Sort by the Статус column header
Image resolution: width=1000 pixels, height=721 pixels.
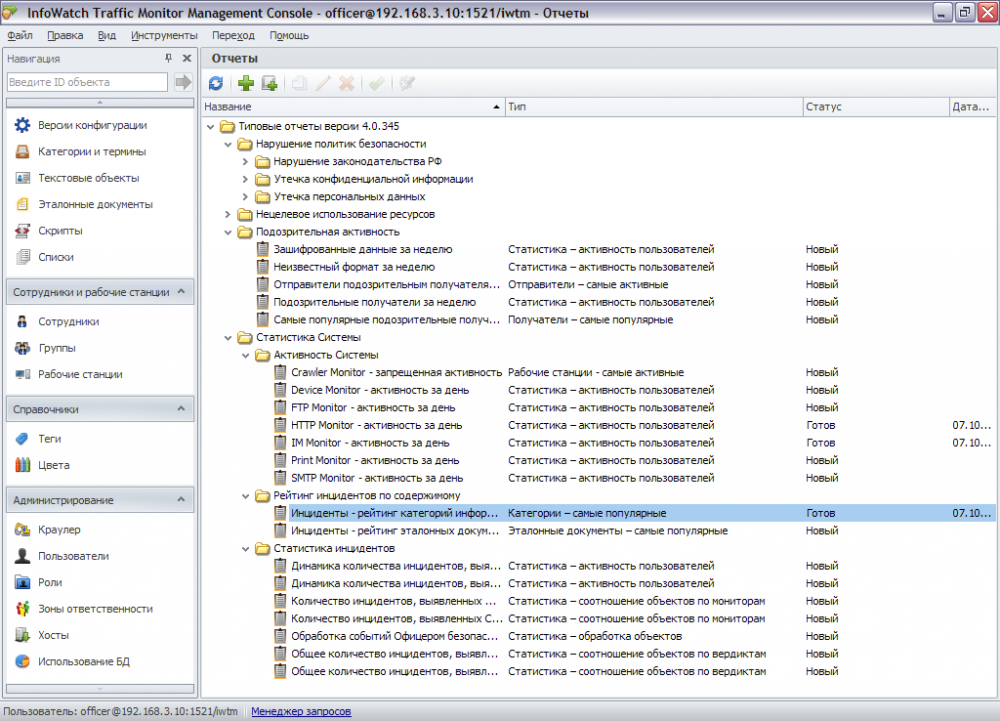pyautogui.click(x=824, y=106)
